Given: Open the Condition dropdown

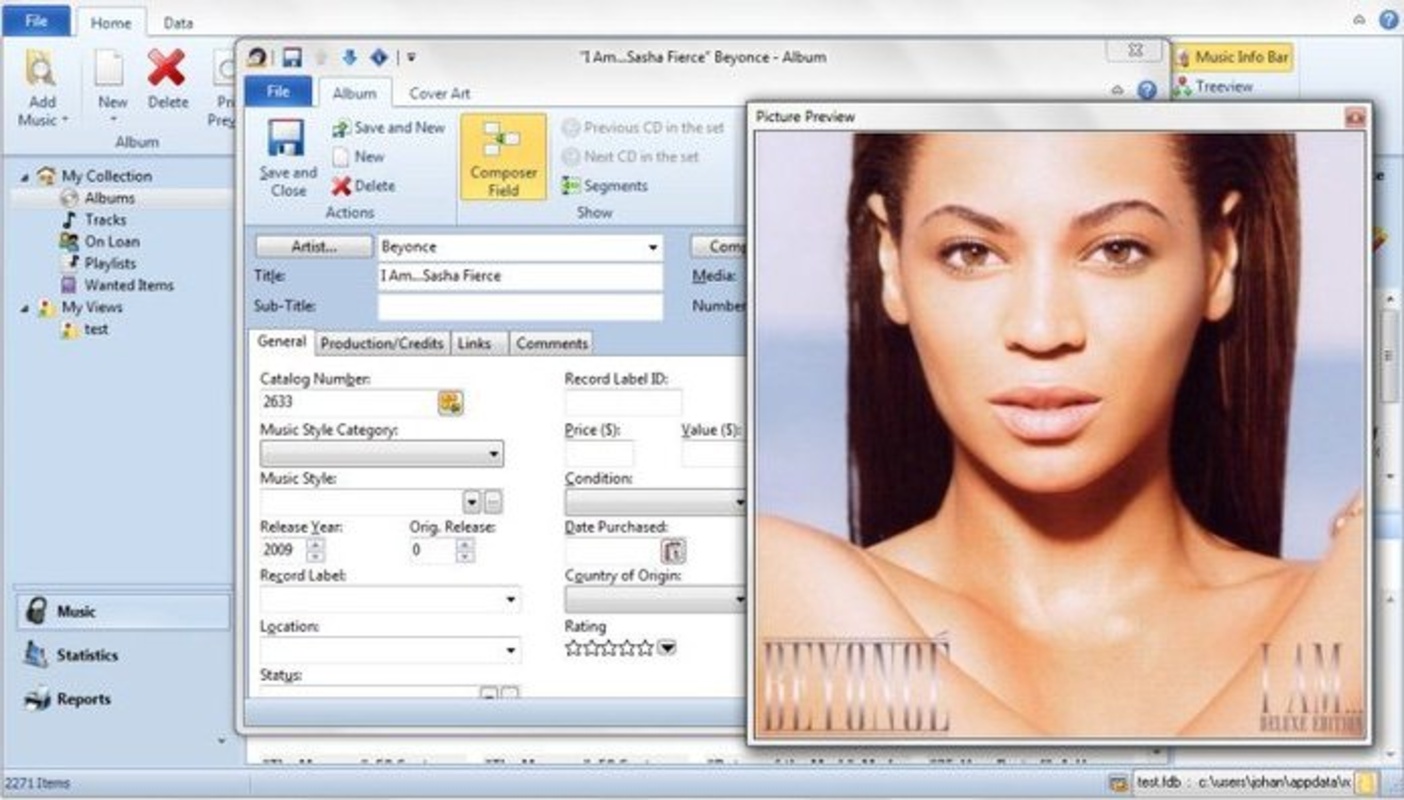Looking at the screenshot, I should 739,502.
